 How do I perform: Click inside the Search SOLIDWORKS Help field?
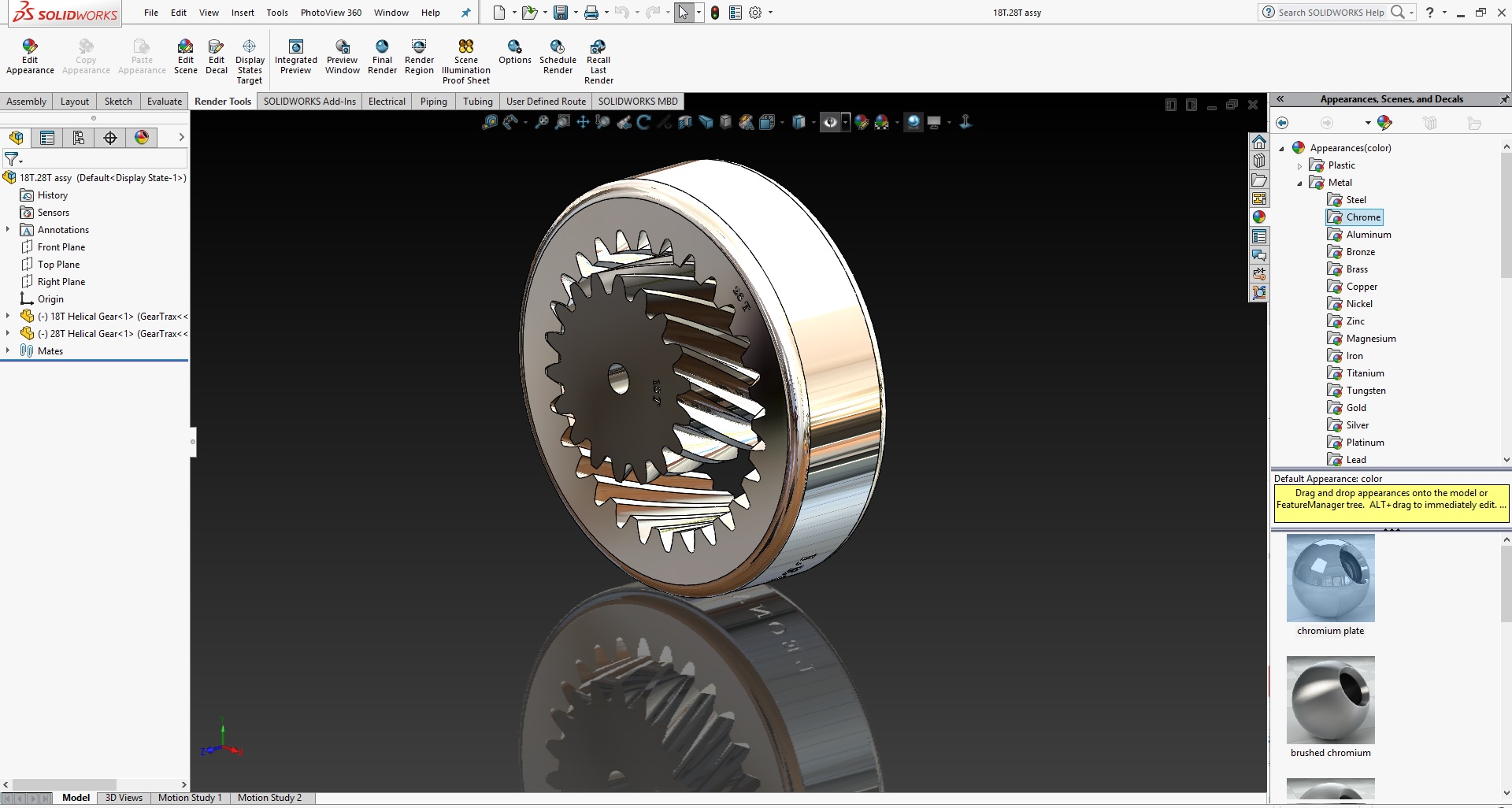(1331, 13)
